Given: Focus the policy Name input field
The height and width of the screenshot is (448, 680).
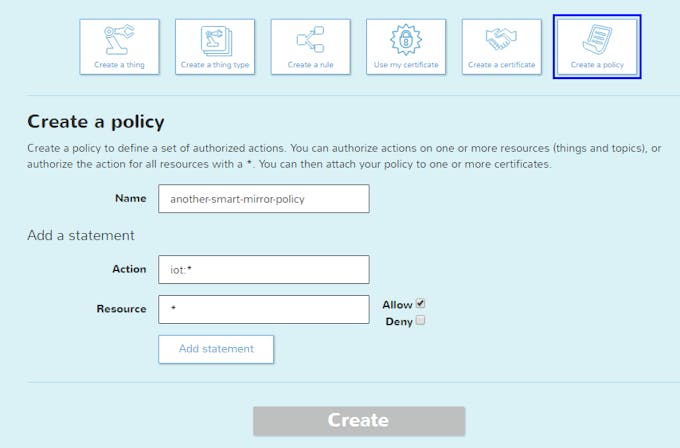Looking at the screenshot, I should point(264,199).
